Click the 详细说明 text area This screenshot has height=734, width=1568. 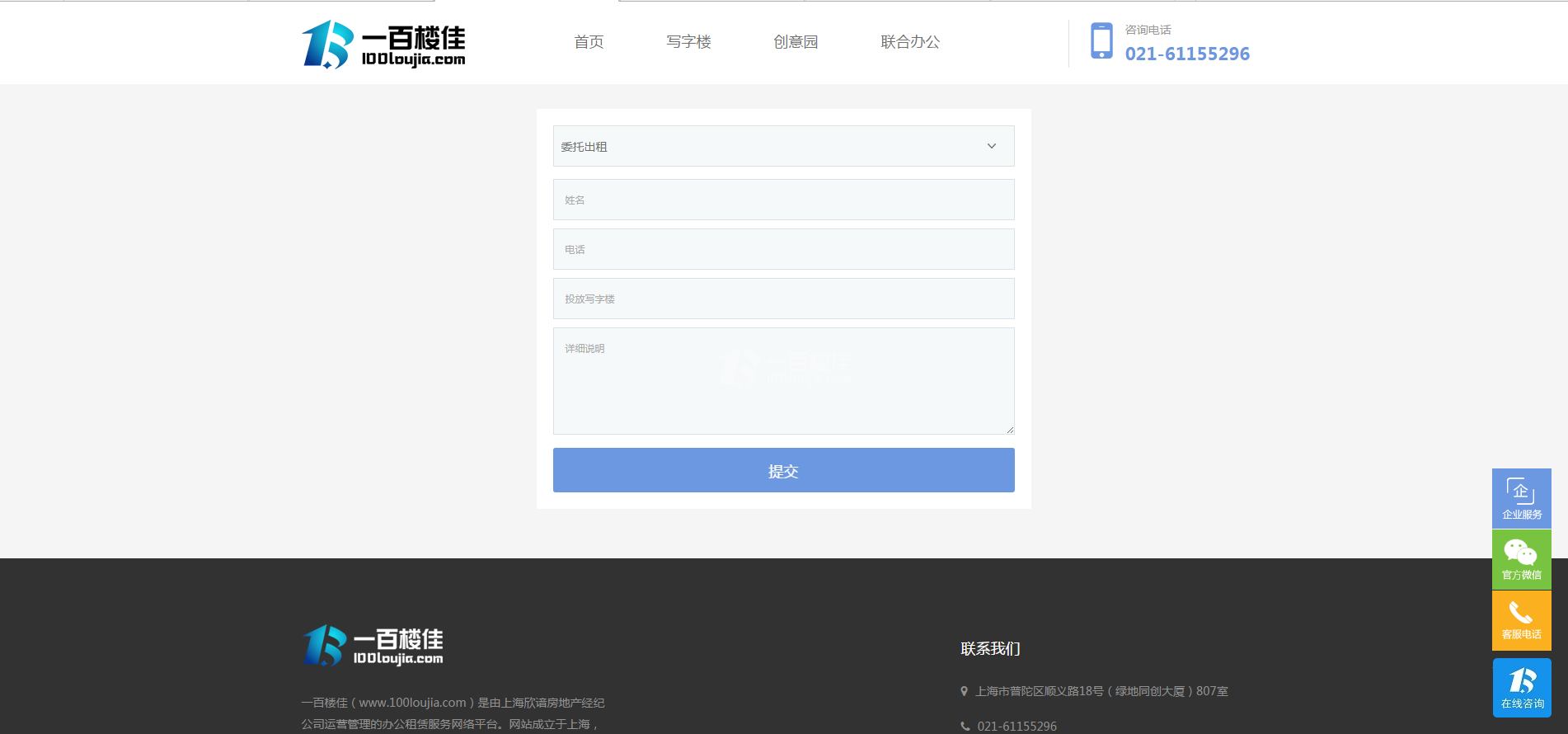pyautogui.click(x=783, y=381)
